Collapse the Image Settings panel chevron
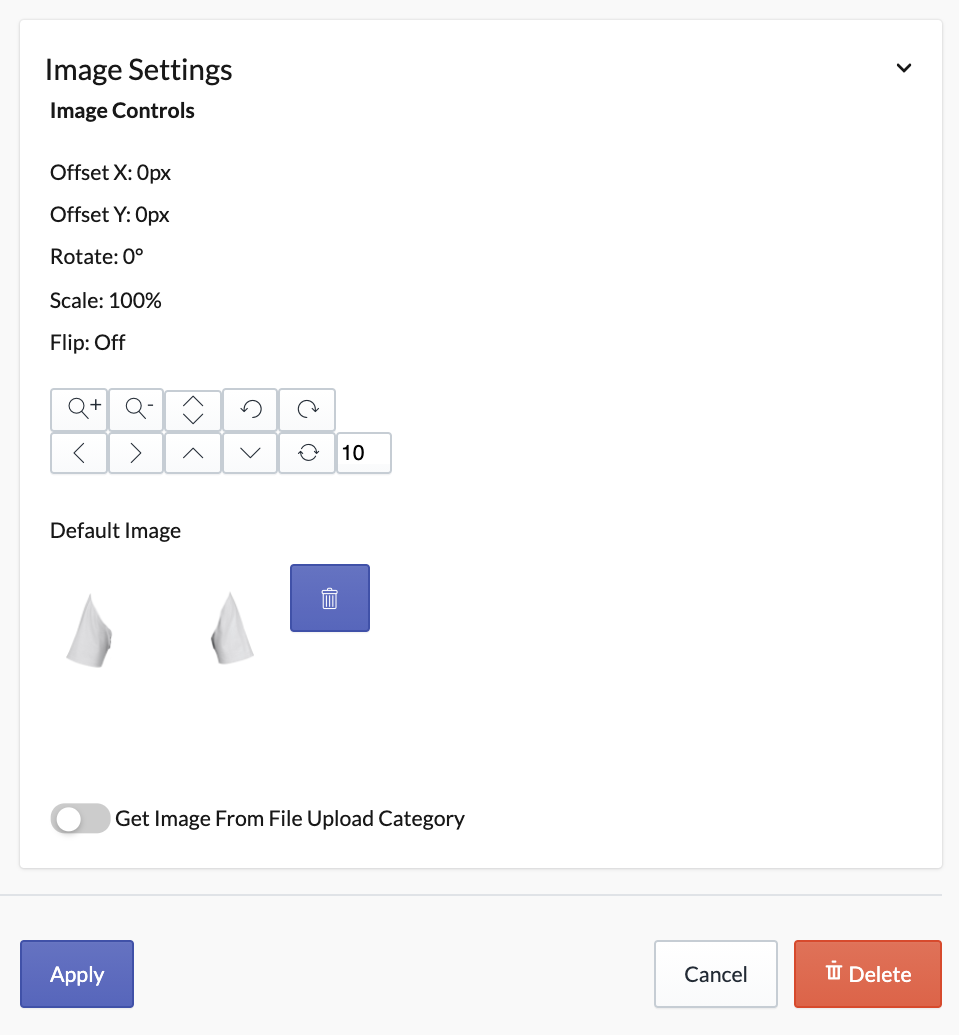959x1035 pixels. tap(904, 68)
